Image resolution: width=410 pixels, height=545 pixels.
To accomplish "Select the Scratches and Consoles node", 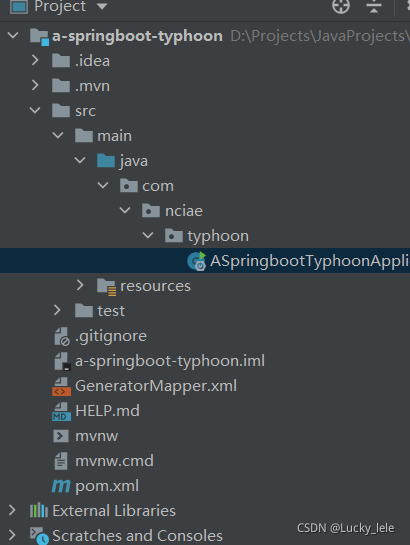I will [137, 536].
